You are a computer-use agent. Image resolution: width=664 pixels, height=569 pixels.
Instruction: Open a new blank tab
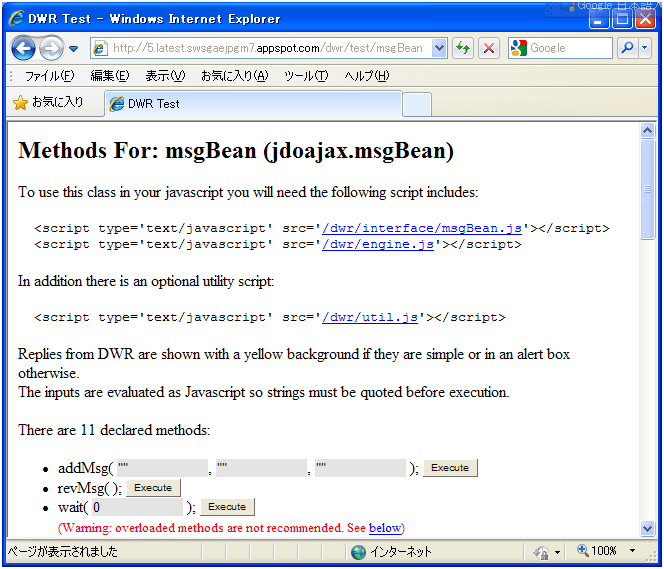tap(417, 104)
